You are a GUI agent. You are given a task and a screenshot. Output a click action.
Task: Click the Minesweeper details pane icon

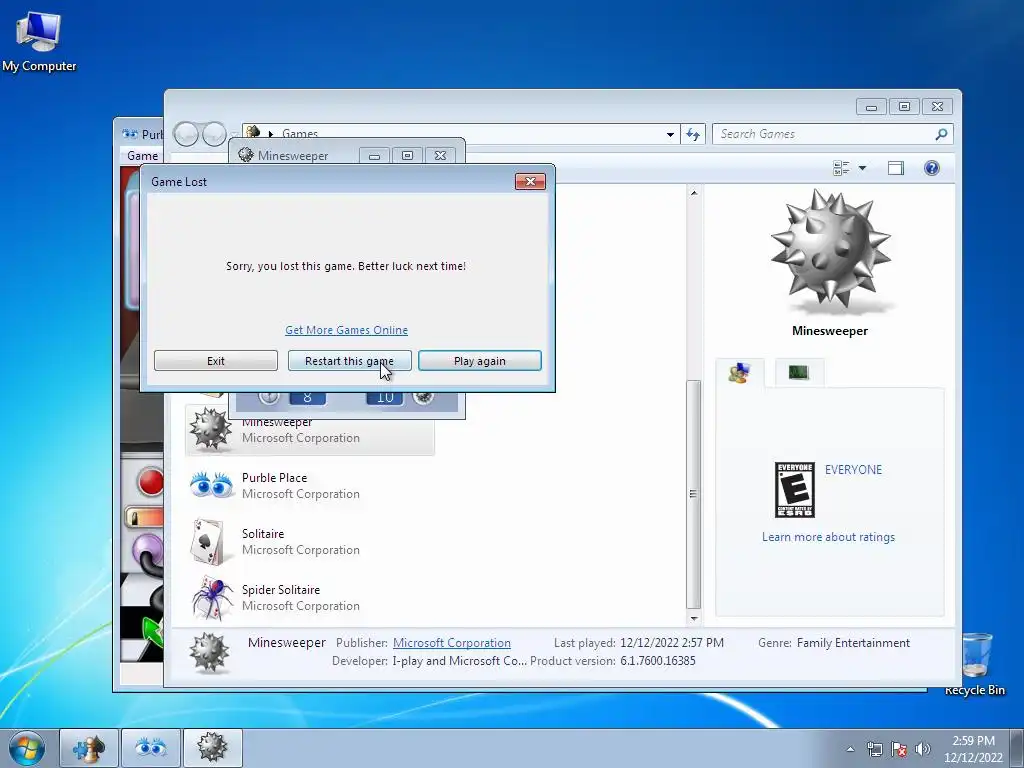click(x=210, y=652)
